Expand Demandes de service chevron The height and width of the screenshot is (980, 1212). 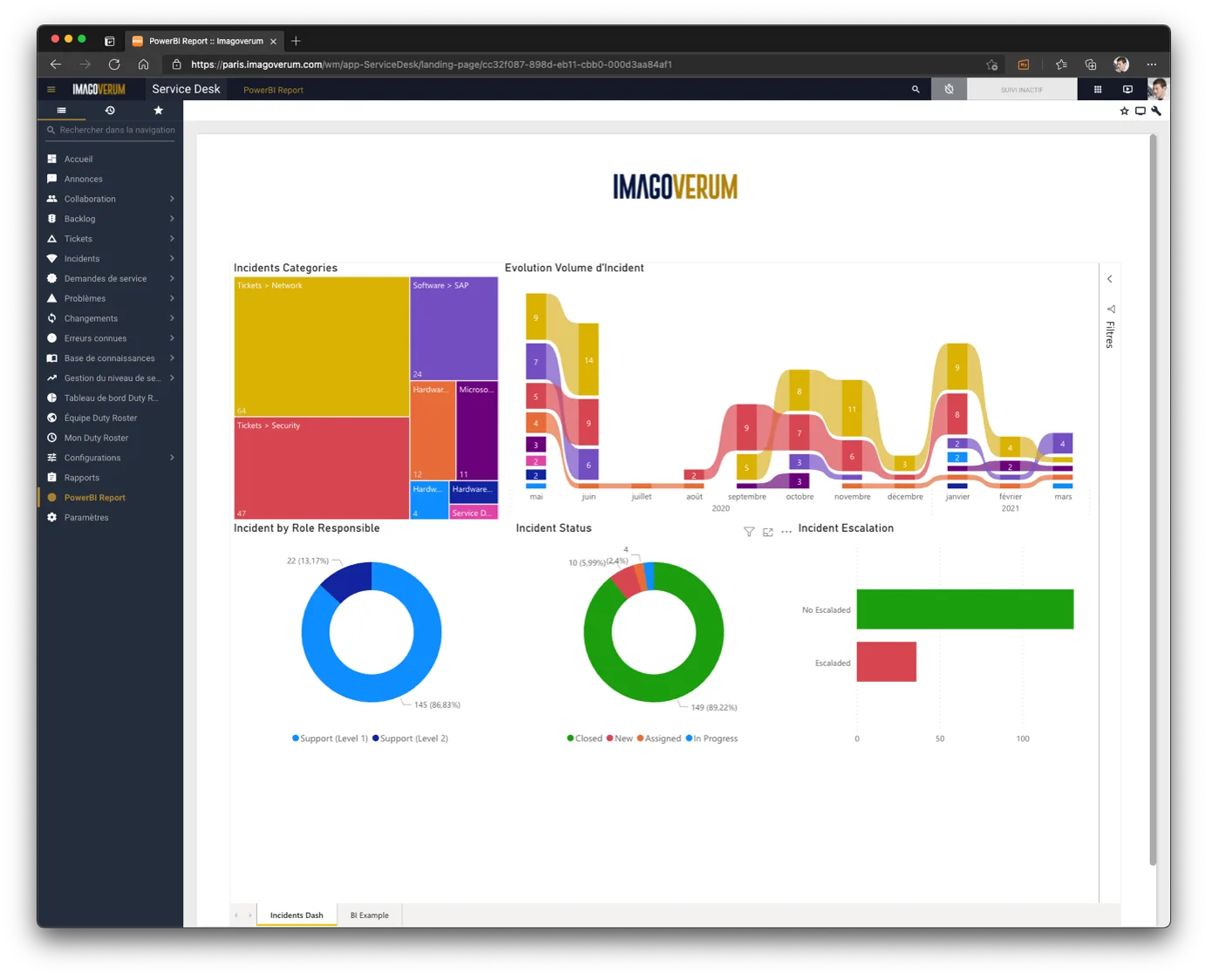pos(172,279)
